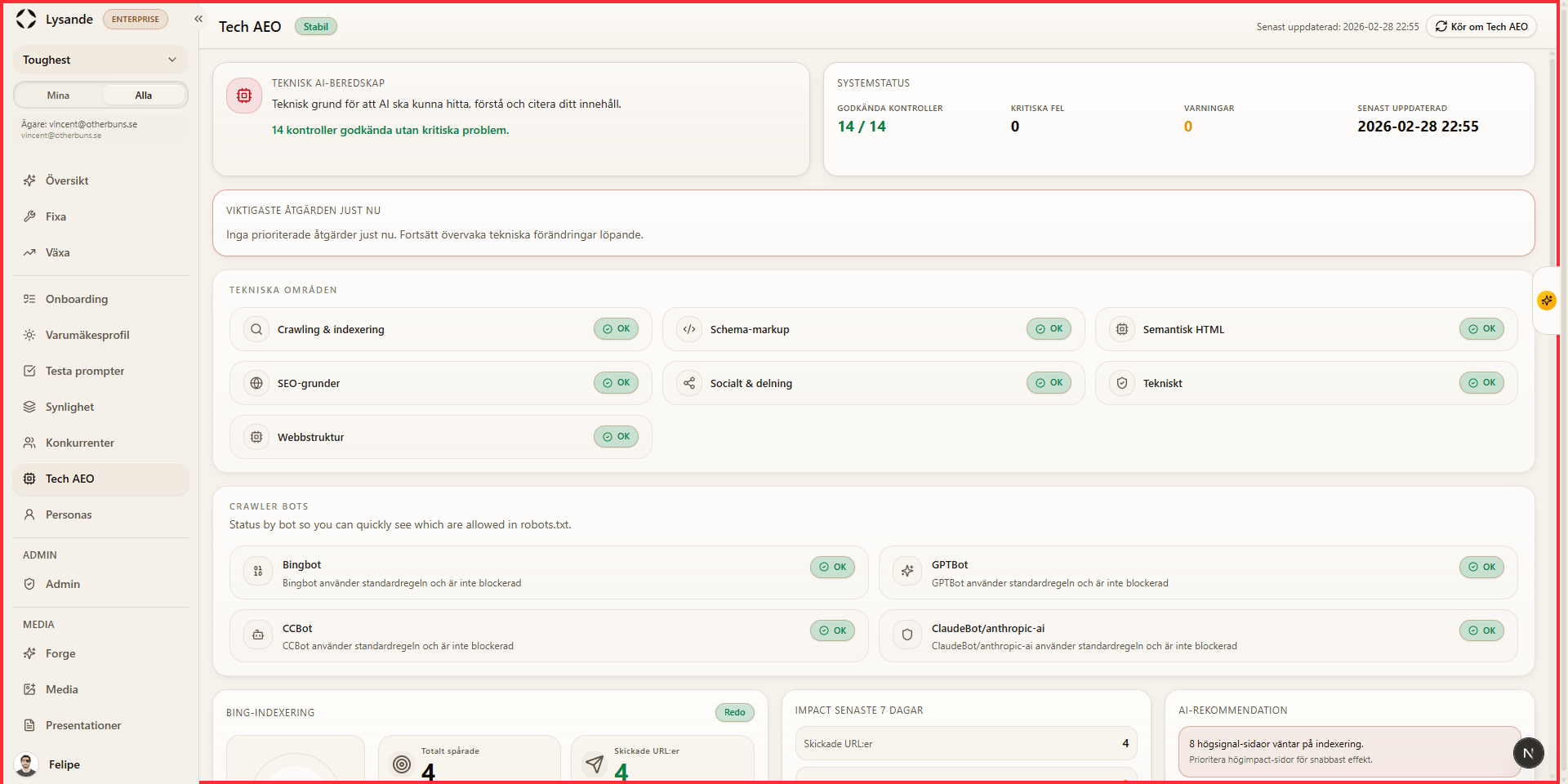Click the CCBot robot icon
This screenshot has width=1568, height=784.
258,635
